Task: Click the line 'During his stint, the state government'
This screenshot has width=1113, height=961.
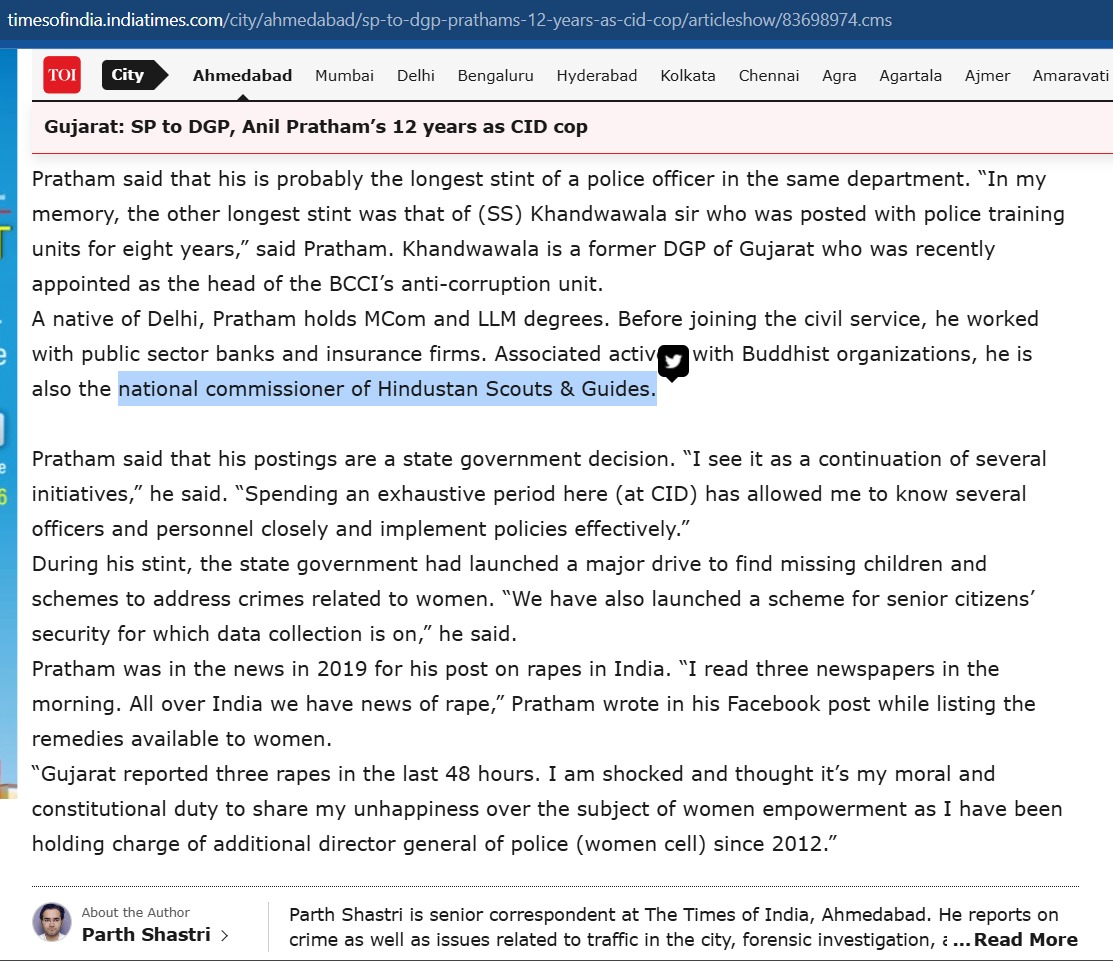Action: (x=225, y=564)
